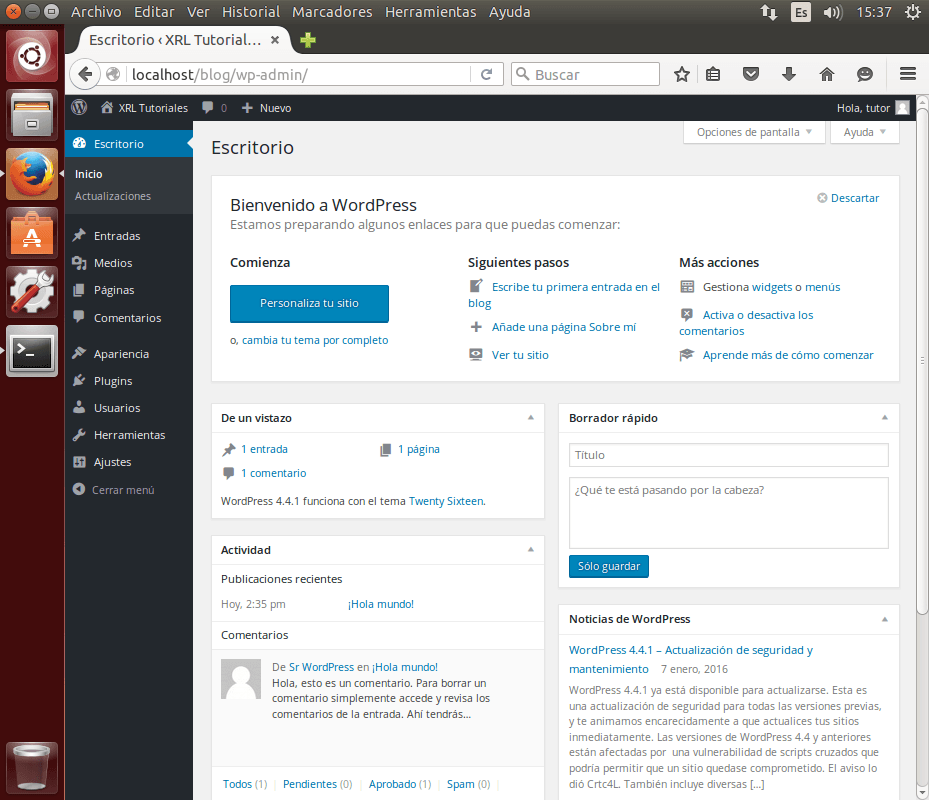Click the Buscar search box
929x800 pixels.
click(x=585, y=74)
